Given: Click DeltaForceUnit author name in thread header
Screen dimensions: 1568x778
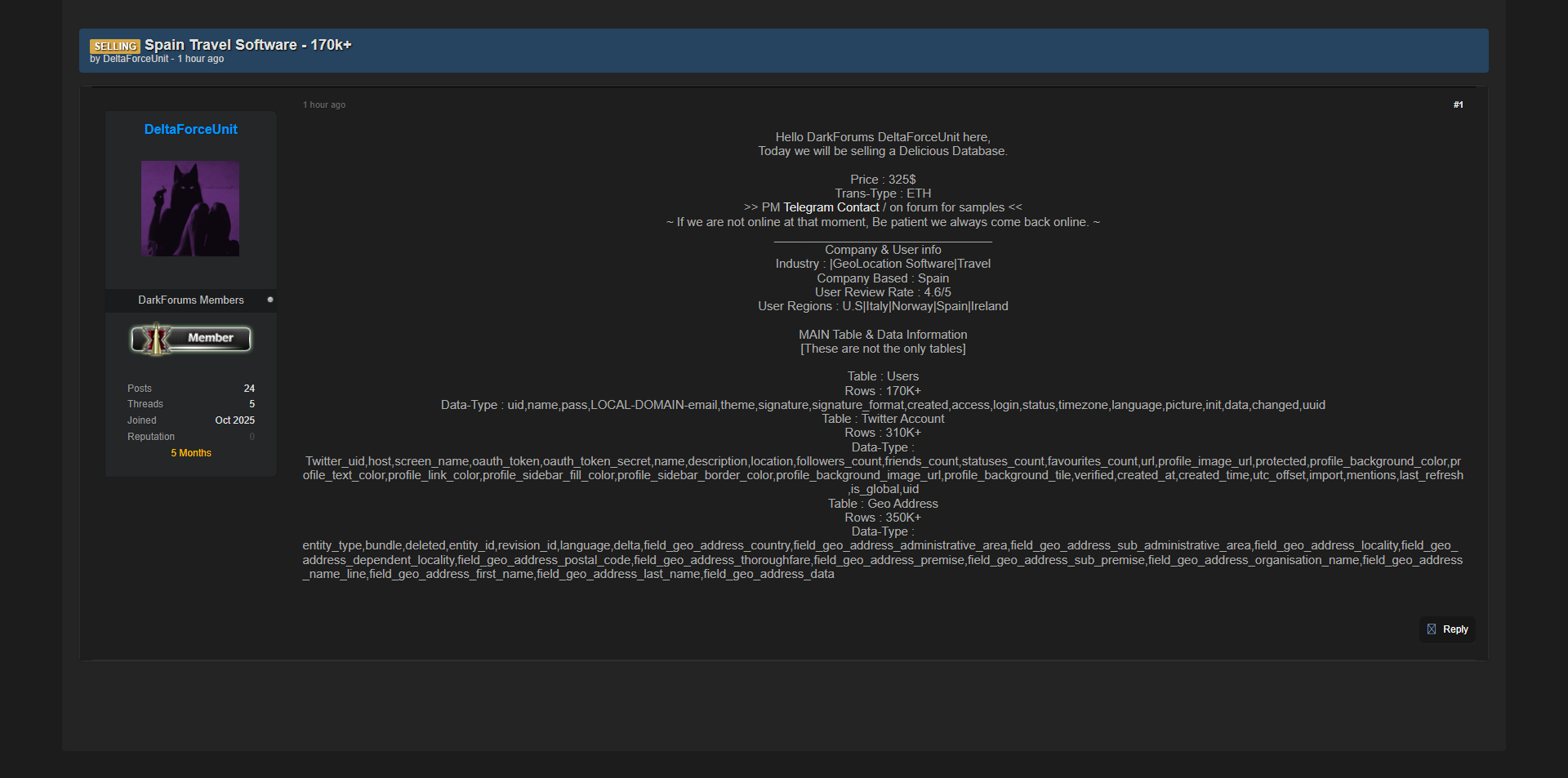Looking at the screenshot, I should pos(136,59).
